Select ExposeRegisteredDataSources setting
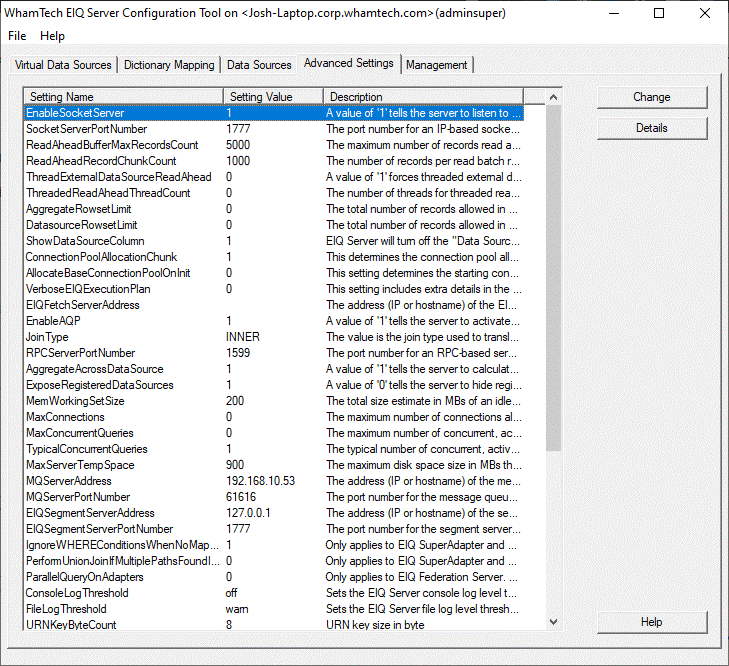 274,385
